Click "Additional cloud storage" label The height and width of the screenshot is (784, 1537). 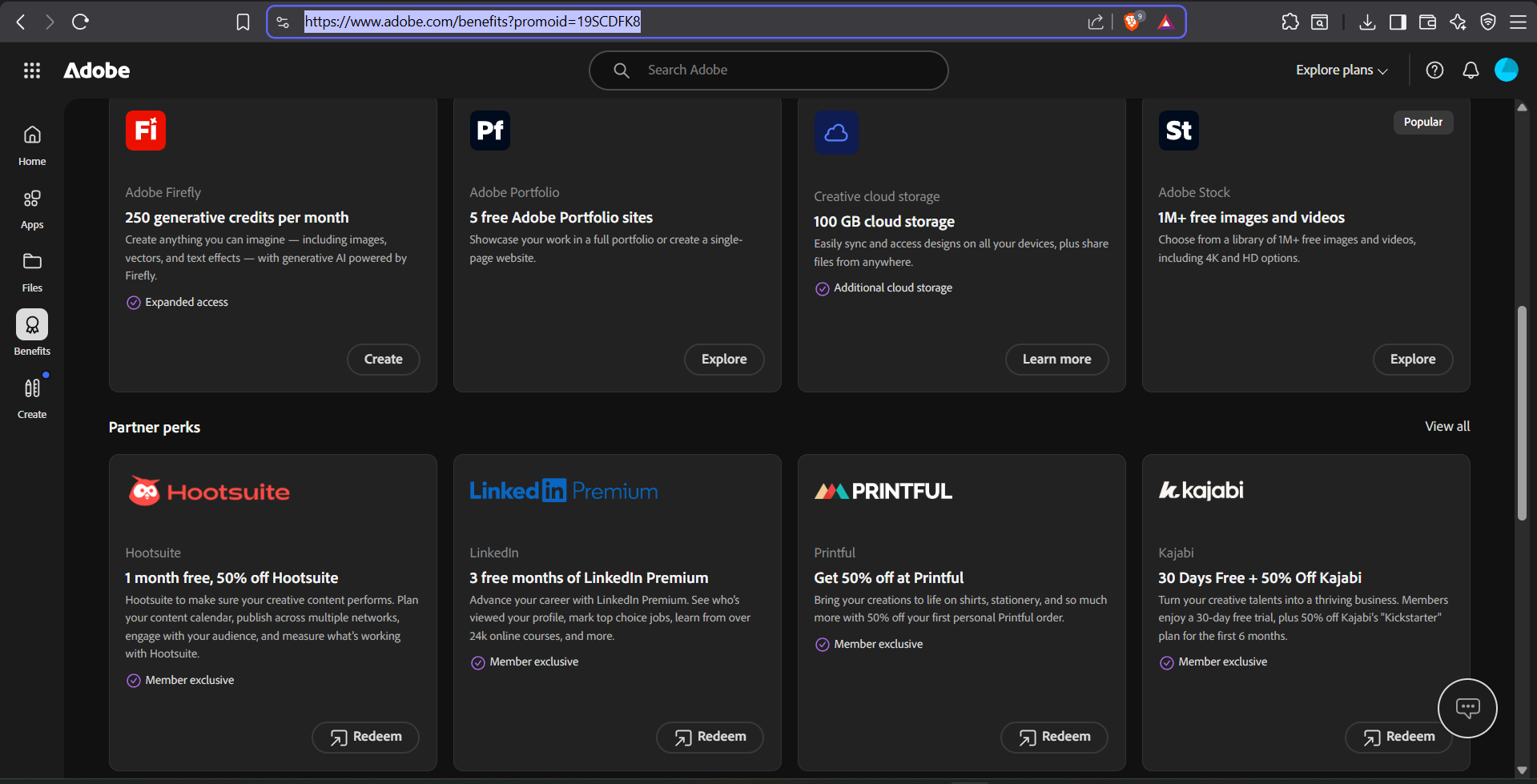click(893, 288)
